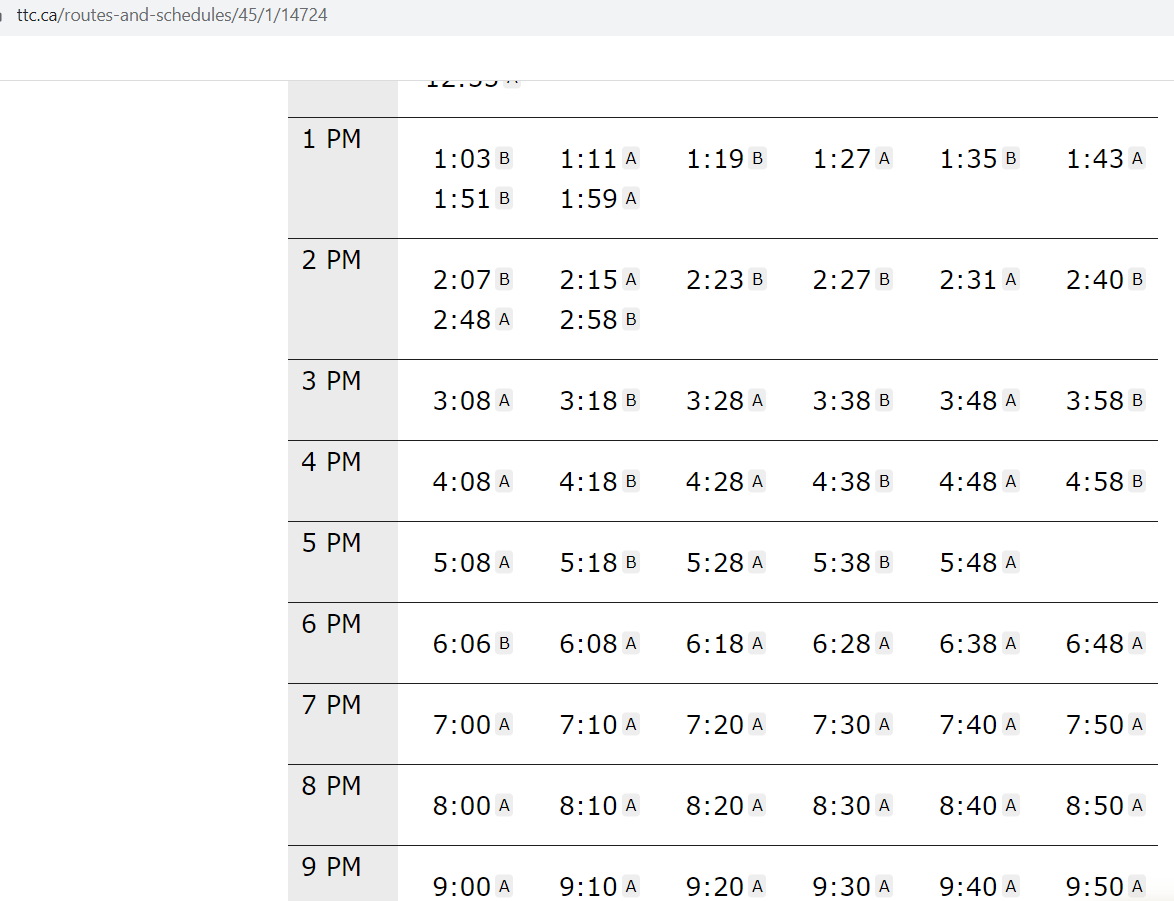Select the 8 PM hour row label
1174x901 pixels.
click(x=332, y=787)
